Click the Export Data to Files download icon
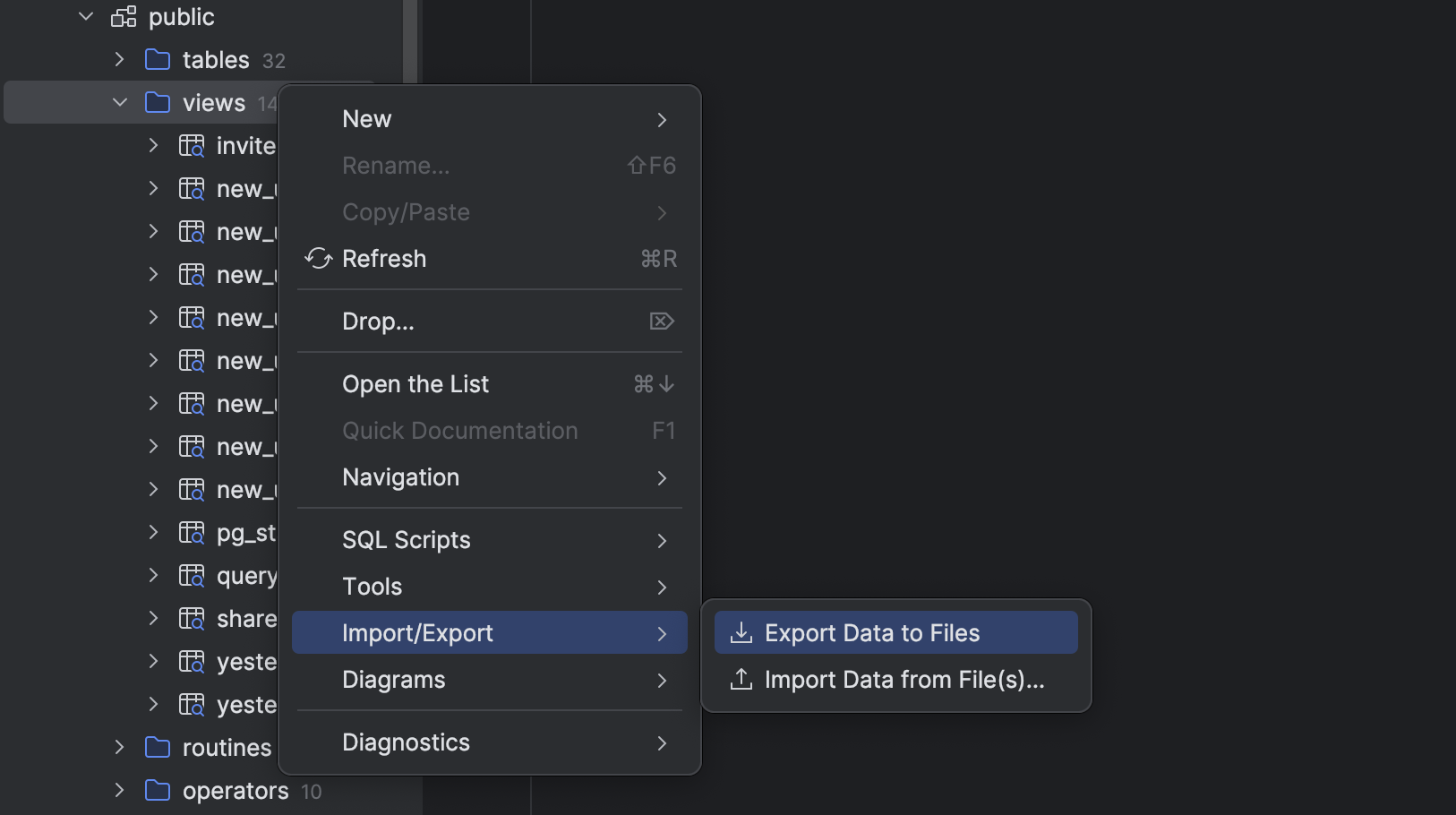 (x=741, y=633)
